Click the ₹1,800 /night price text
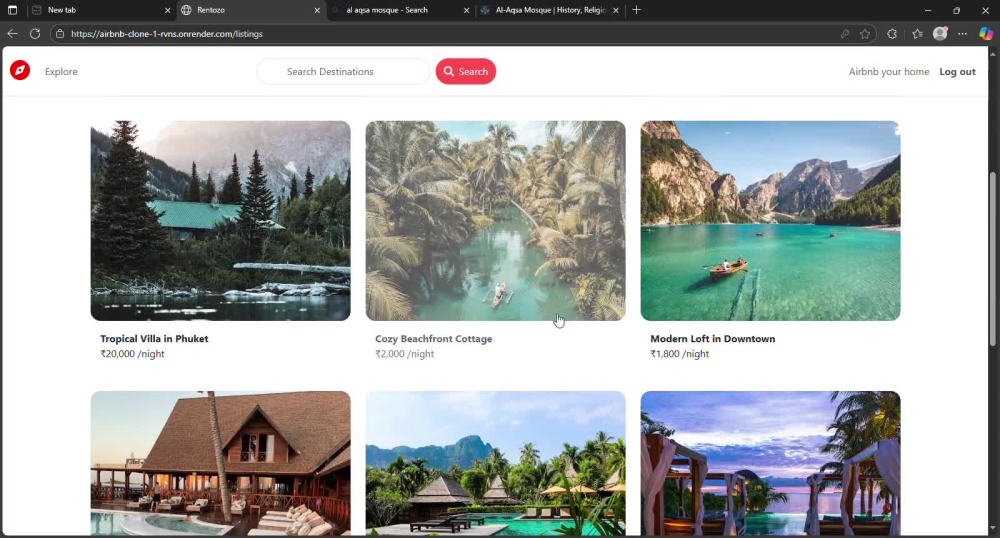 (679, 354)
